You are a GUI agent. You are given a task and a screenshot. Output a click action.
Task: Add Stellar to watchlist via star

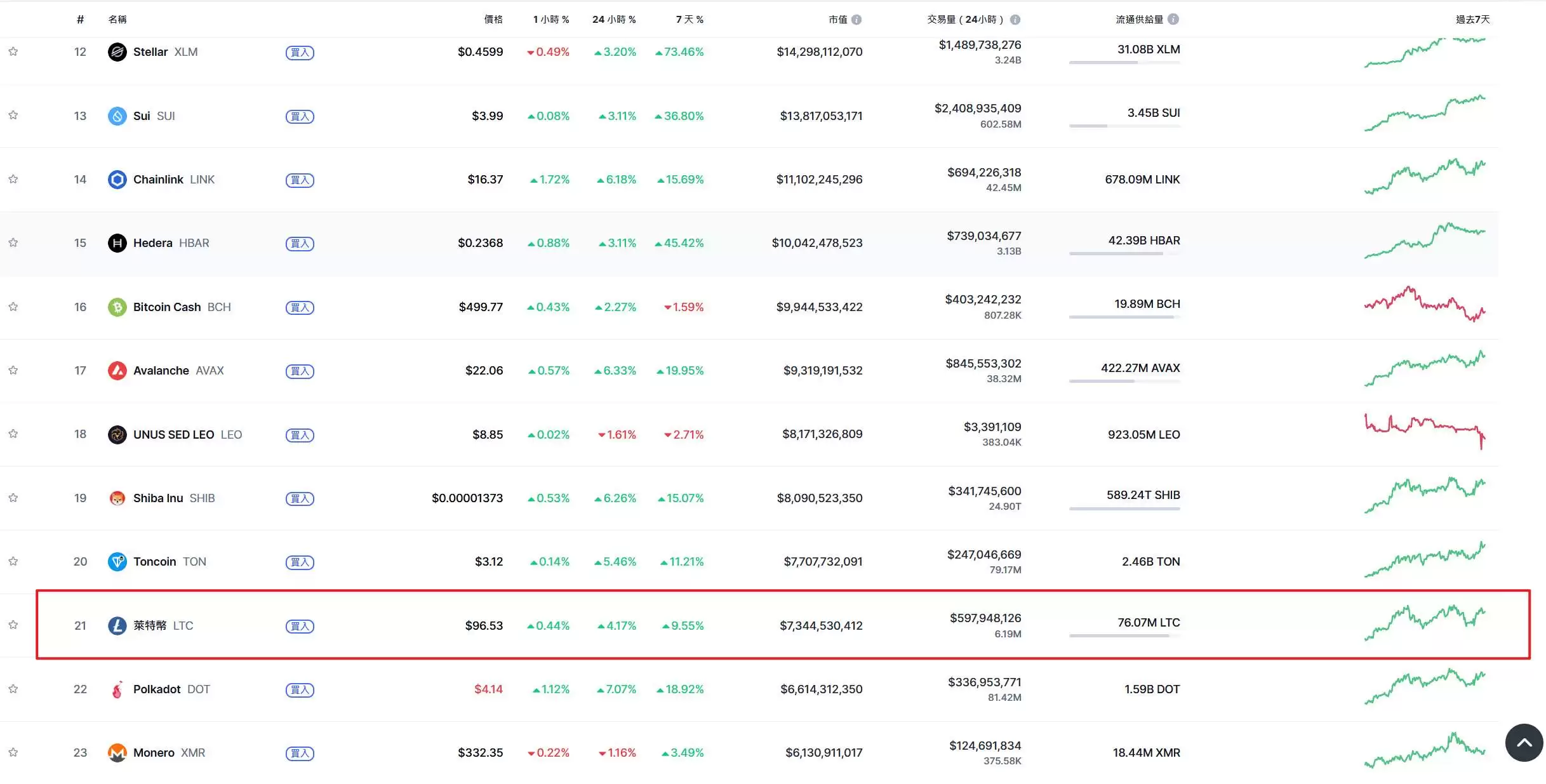click(13, 51)
